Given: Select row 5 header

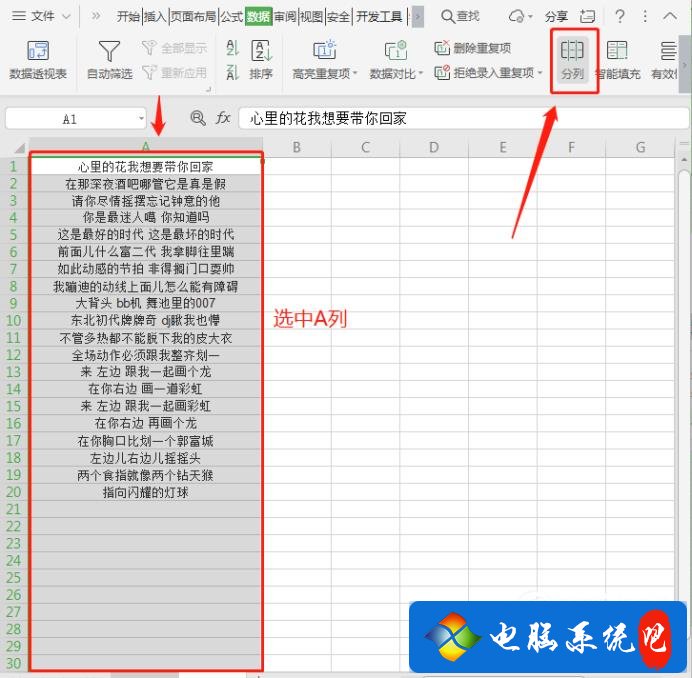Looking at the screenshot, I should (14, 235).
